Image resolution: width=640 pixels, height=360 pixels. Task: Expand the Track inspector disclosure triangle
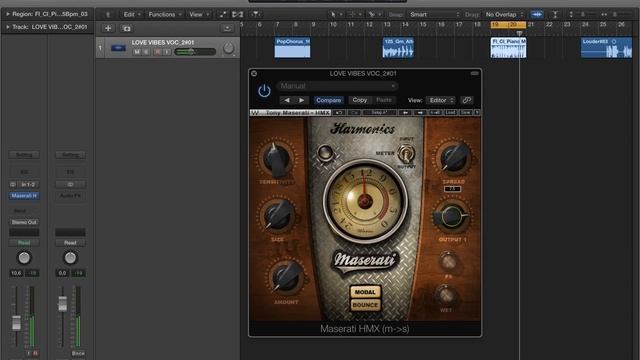7,27
